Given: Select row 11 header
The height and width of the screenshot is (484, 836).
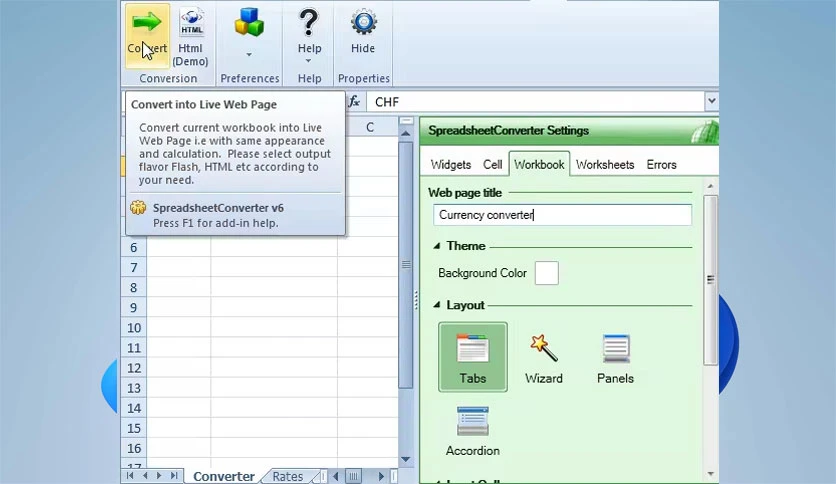Looking at the screenshot, I should pyautogui.click(x=134, y=348).
